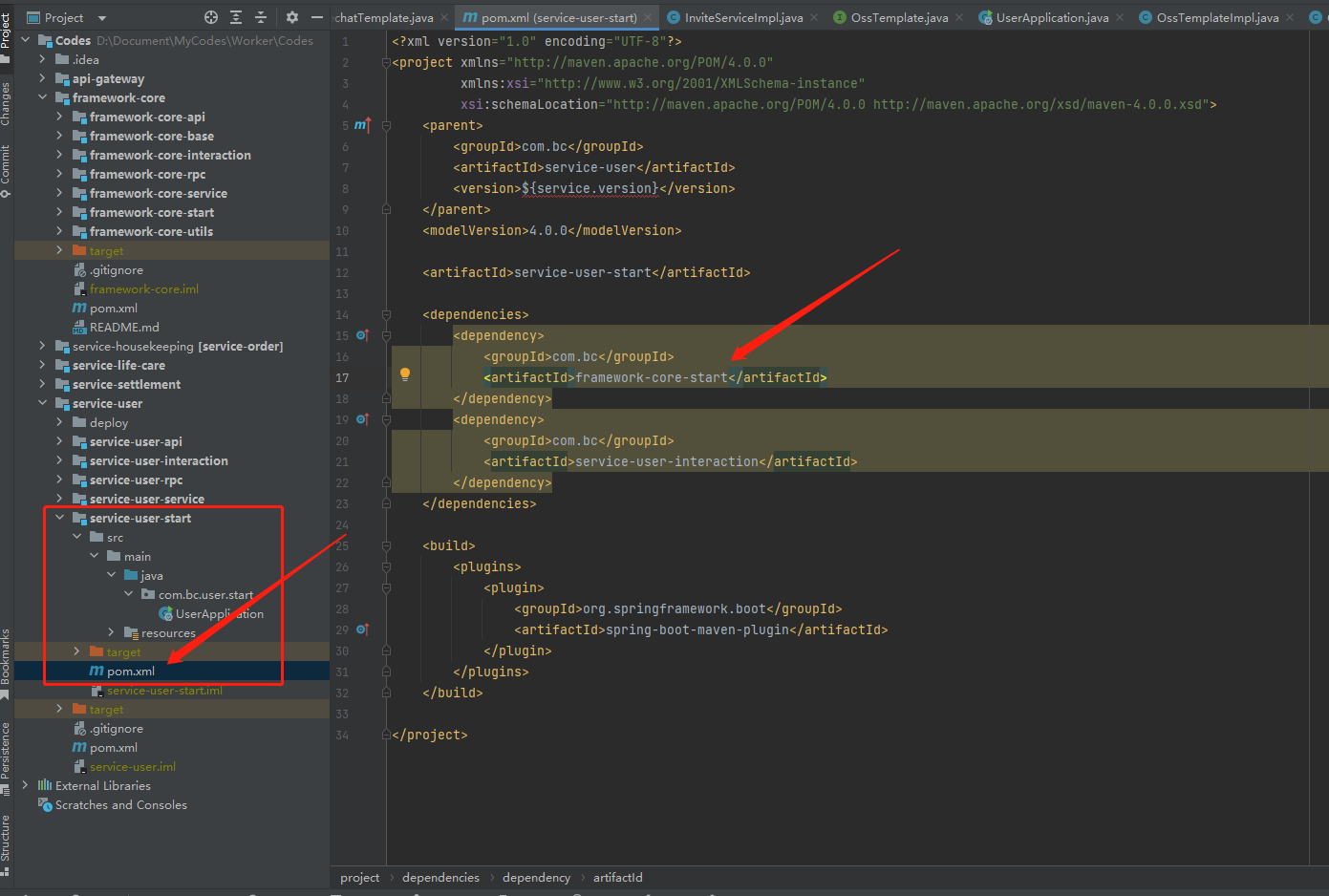
Task: Collapse the service-user-start module
Action: coord(60,518)
